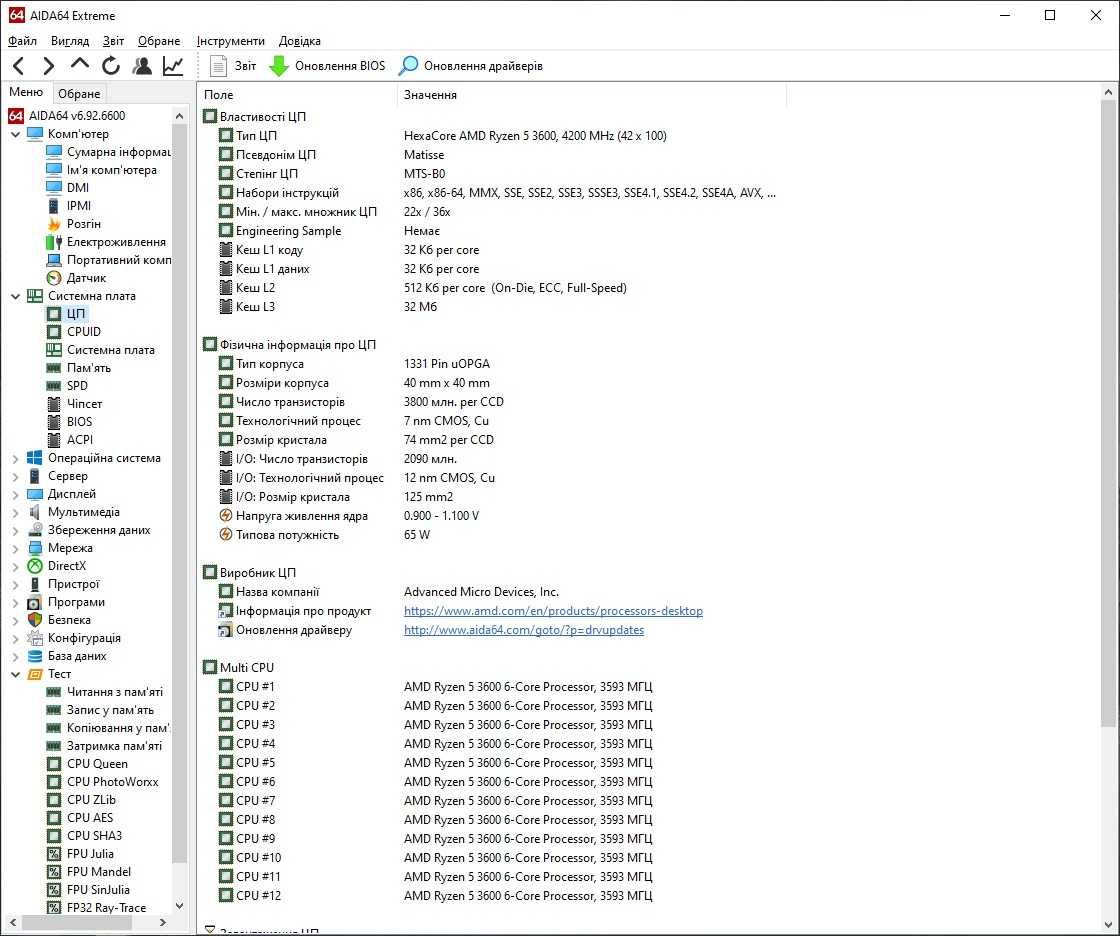Click the right panel vertical scrollbar thumb
The image size is (1120, 936).
coord(1108,412)
